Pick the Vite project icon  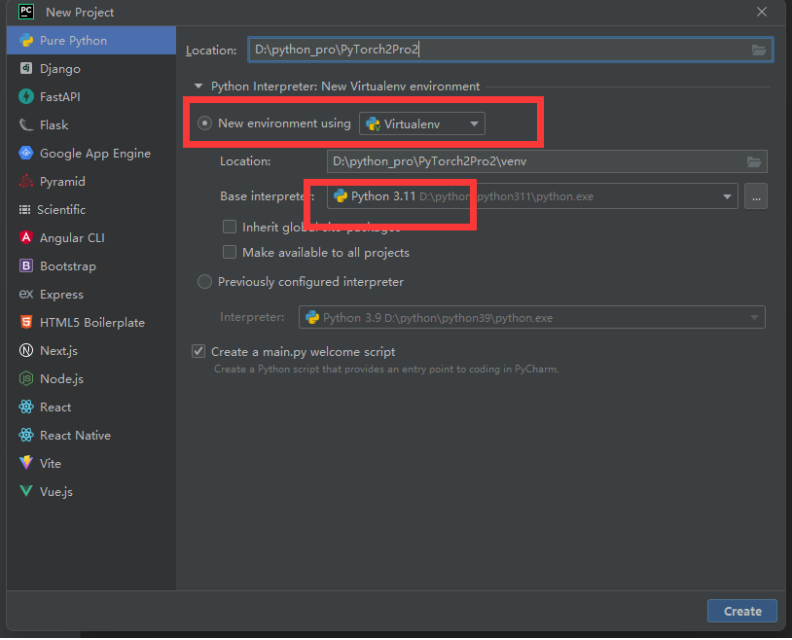(x=26, y=463)
